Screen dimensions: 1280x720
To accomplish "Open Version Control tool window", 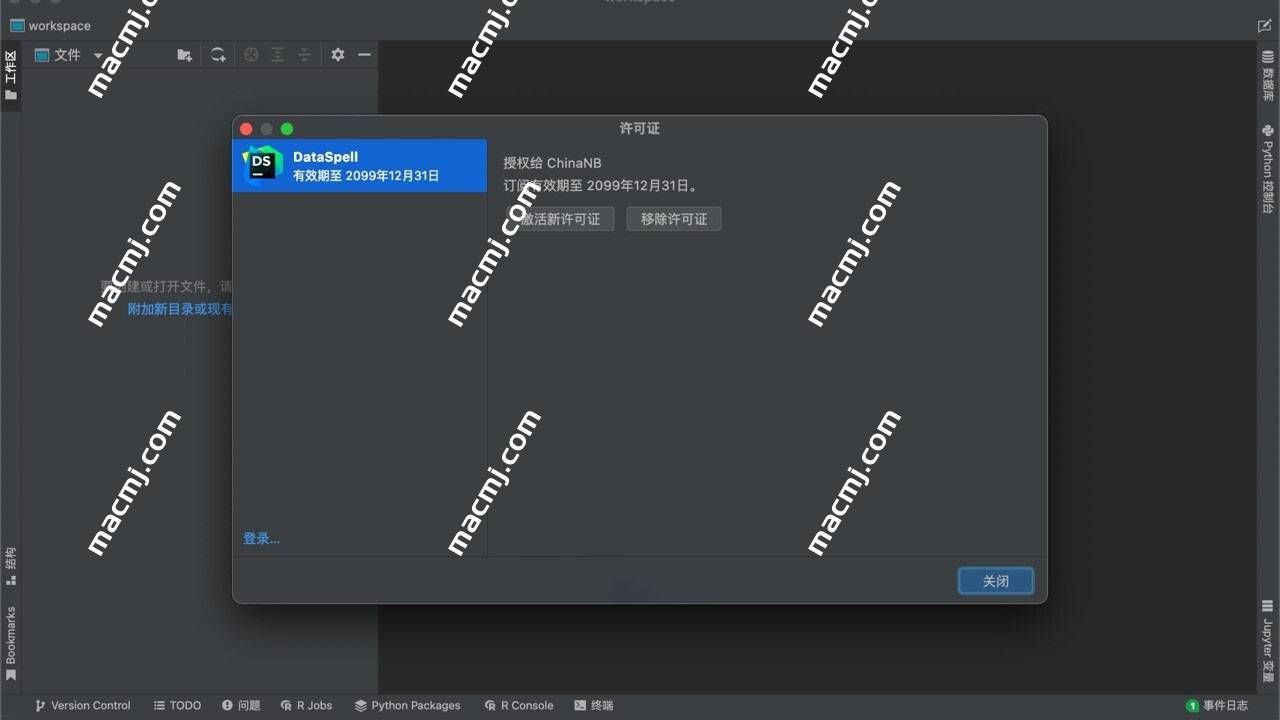I will tap(83, 706).
